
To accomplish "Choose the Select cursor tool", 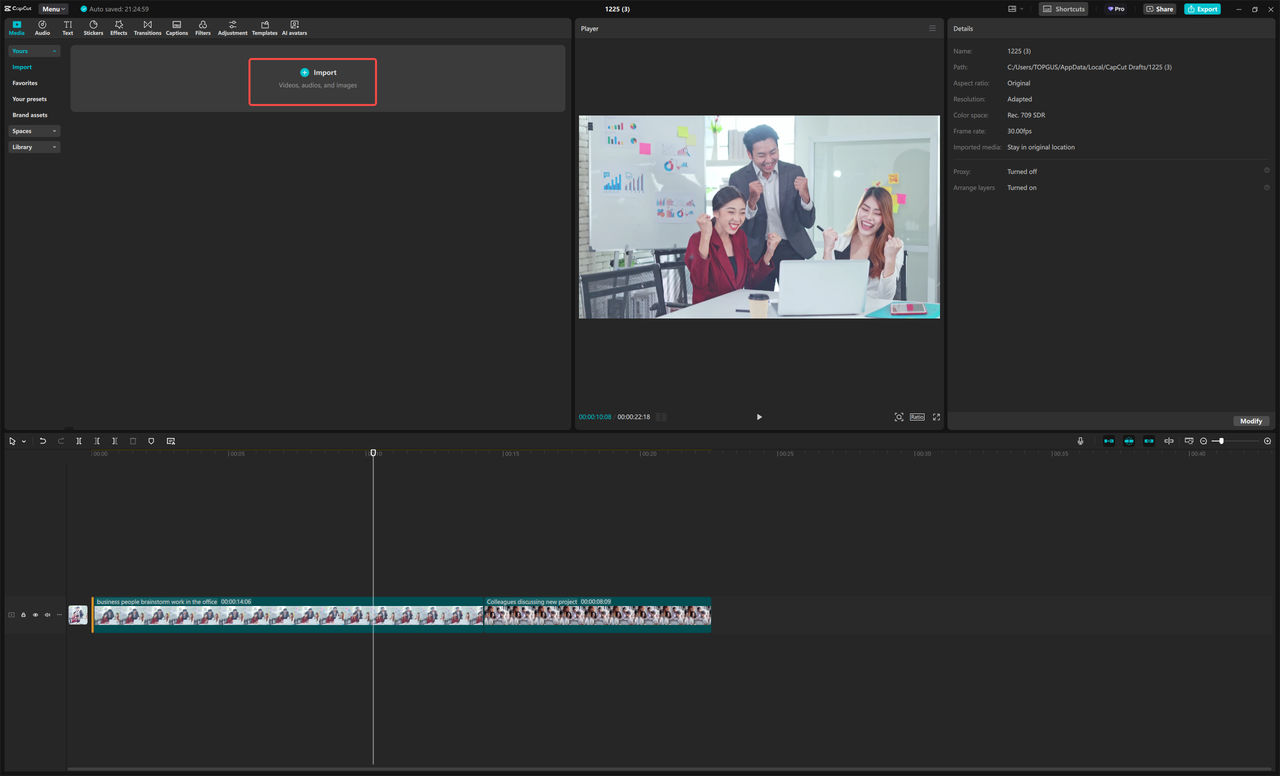I will [13, 441].
